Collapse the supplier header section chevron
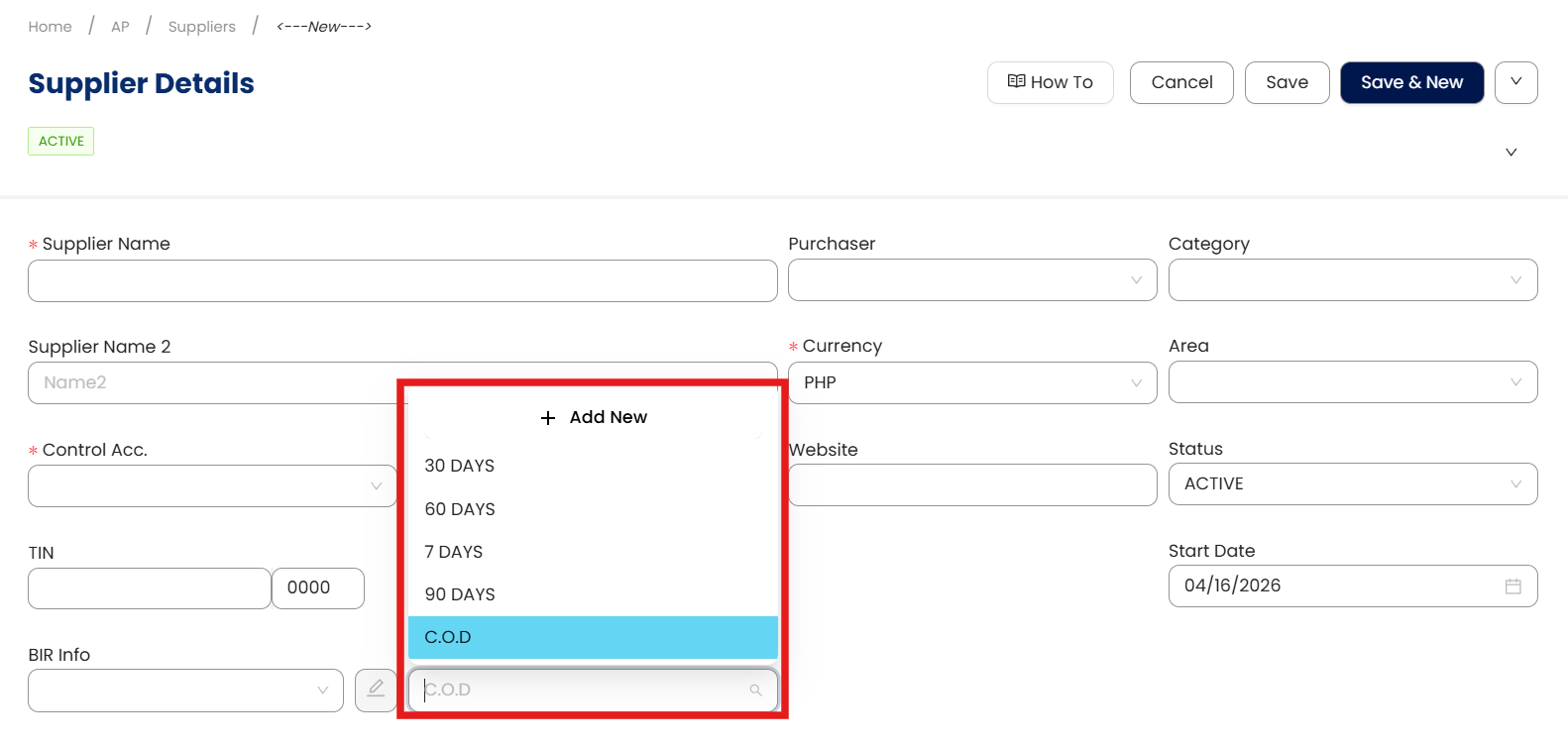The image size is (1568, 747). click(1511, 153)
